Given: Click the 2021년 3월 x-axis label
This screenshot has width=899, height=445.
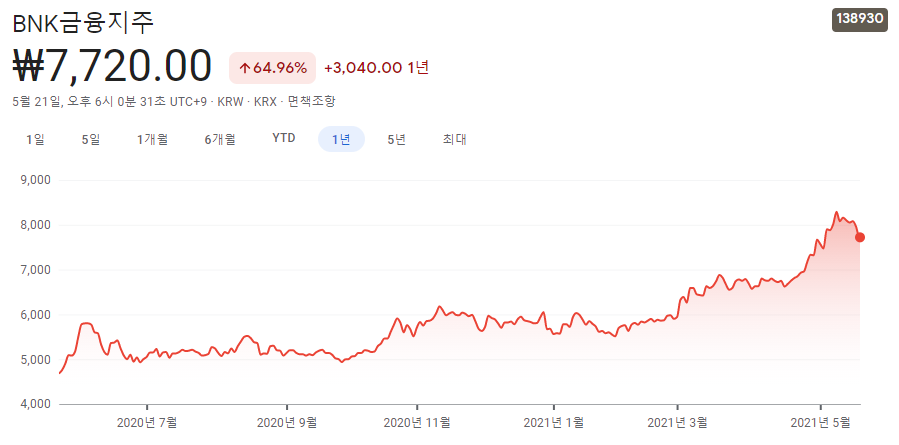Looking at the screenshot, I should pyautogui.click(x=678, y=423).
